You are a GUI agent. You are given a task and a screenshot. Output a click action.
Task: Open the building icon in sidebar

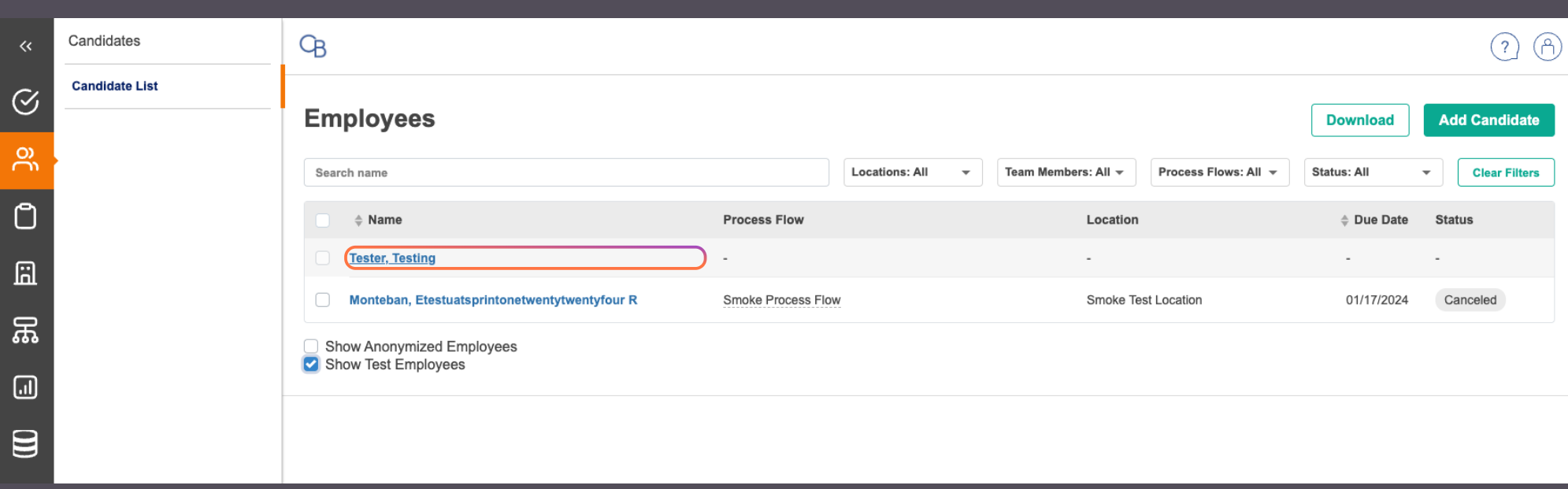[x=26, y=273]
